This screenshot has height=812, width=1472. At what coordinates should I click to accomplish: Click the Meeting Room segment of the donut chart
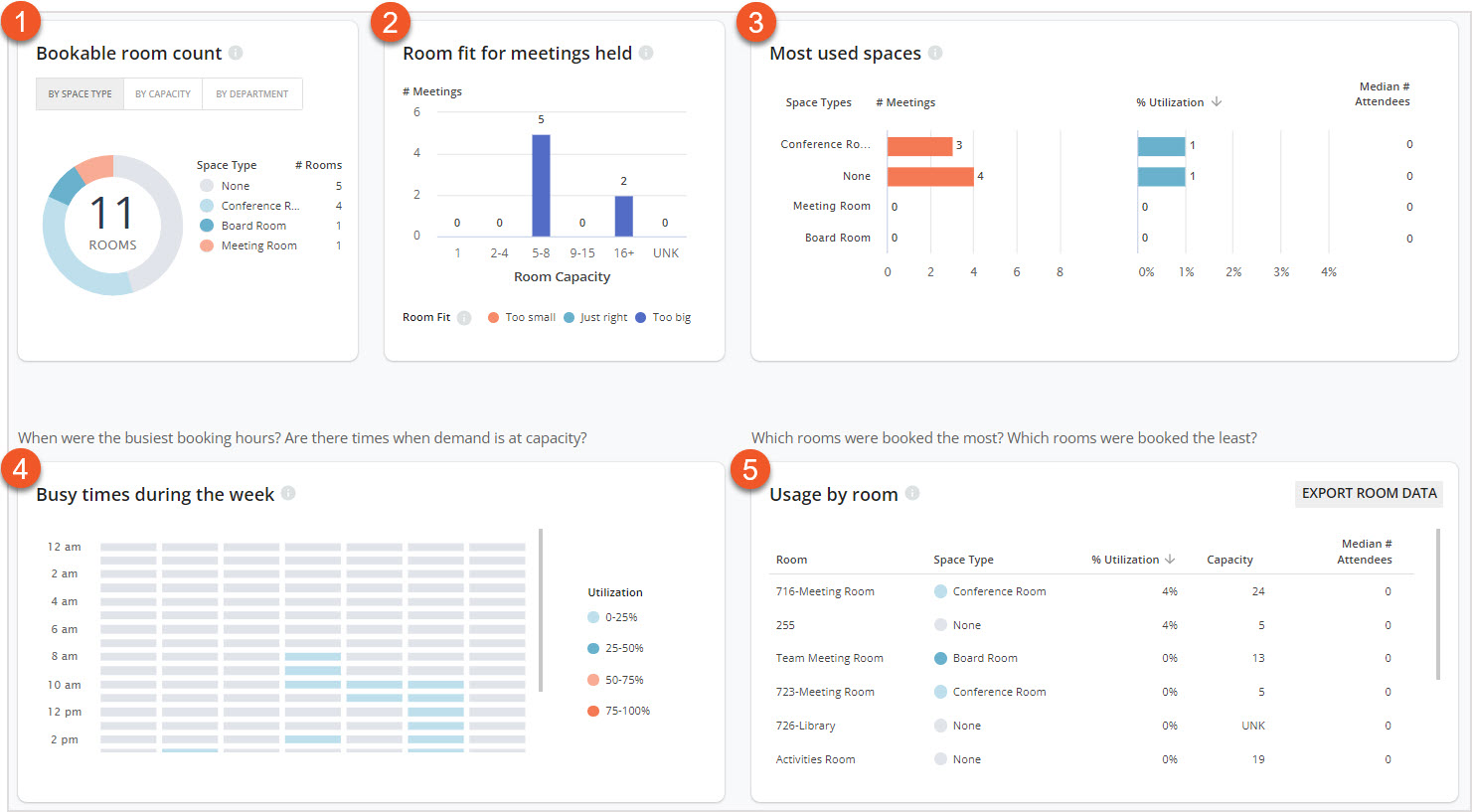(93, 165)
